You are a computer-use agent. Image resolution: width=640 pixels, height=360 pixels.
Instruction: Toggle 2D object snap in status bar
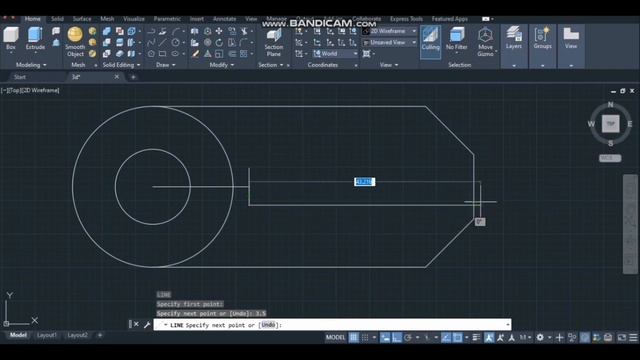click(458, 338)
